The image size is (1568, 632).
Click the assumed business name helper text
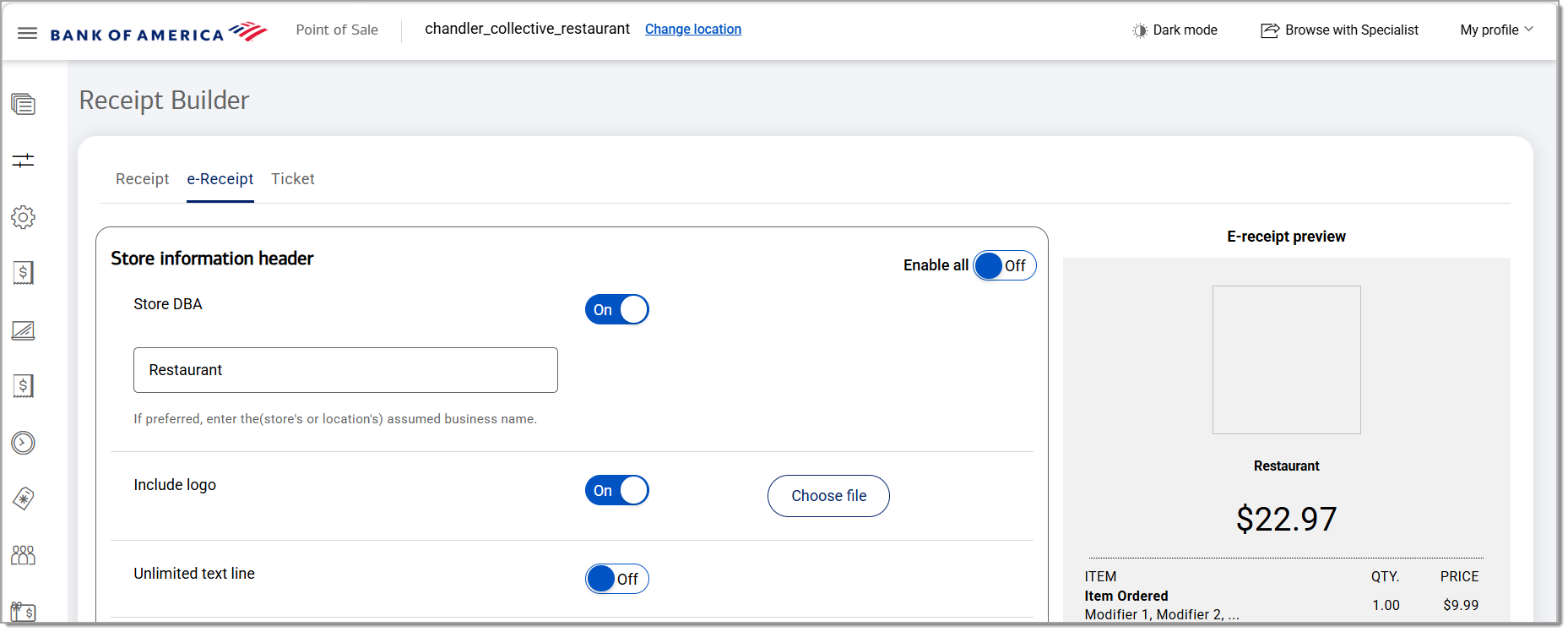coord(335,419)
